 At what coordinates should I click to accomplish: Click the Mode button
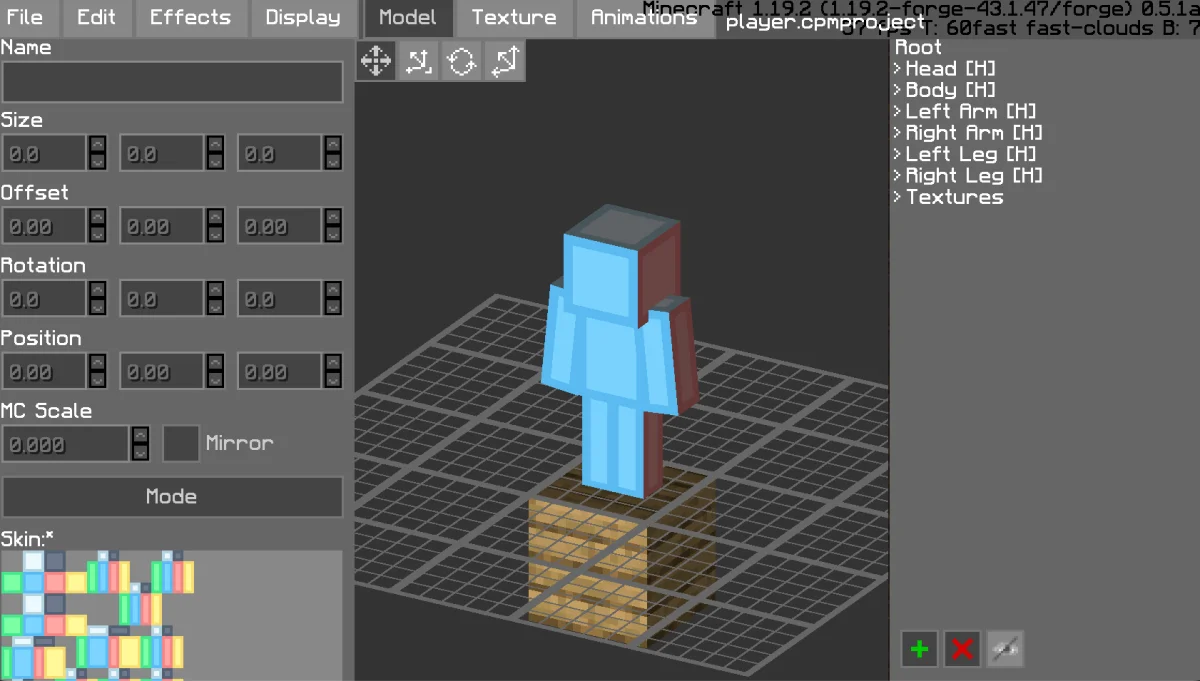[172, 497]
